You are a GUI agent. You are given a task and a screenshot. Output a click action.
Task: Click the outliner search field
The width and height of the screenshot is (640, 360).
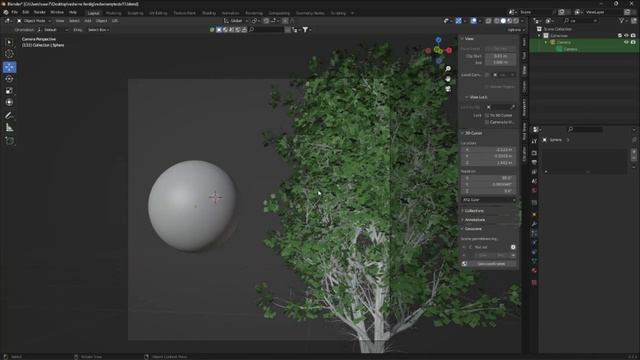[x=581, y=20]
